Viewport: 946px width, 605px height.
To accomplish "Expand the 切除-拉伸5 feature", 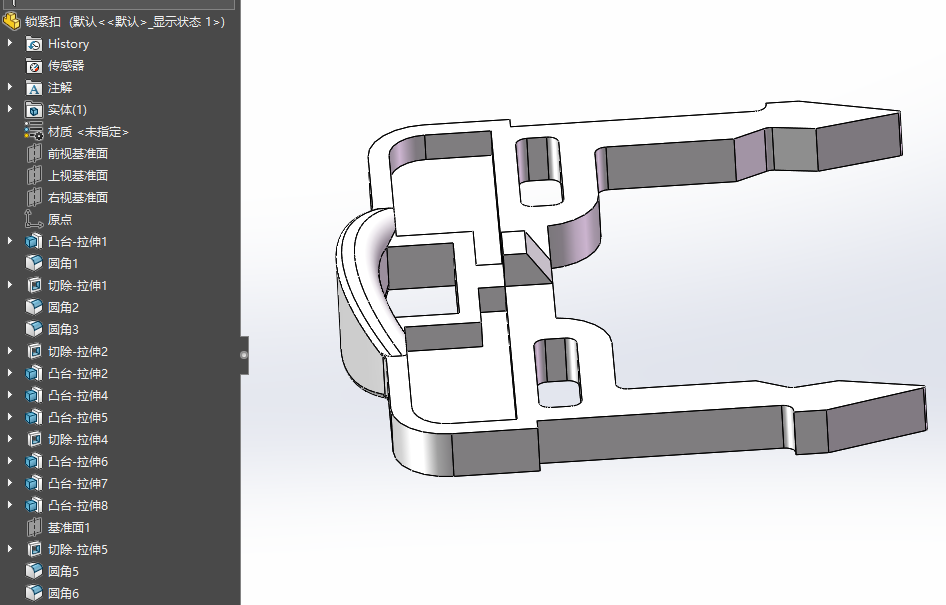I will (10, 549).
